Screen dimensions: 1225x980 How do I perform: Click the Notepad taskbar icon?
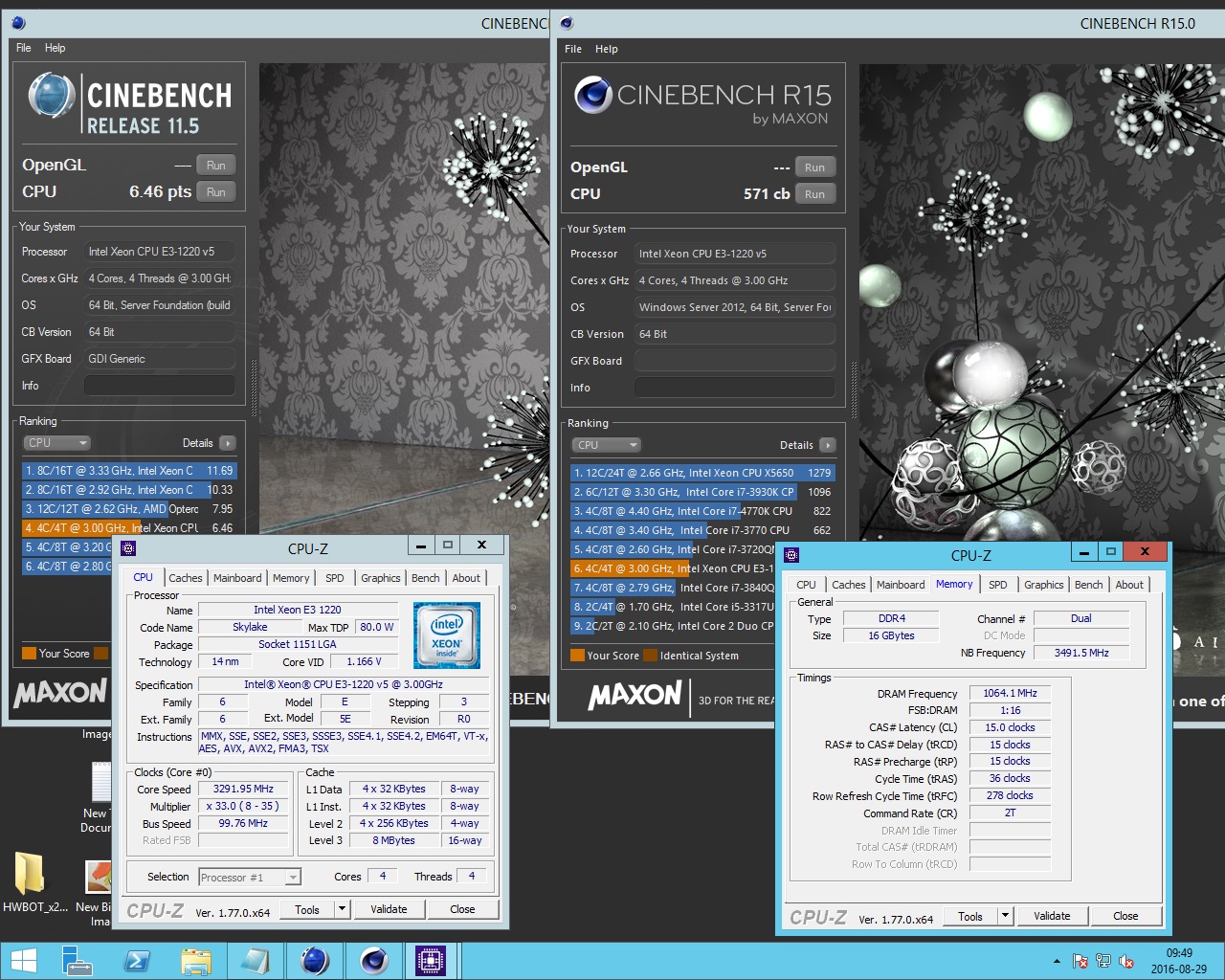coord(255,961)
